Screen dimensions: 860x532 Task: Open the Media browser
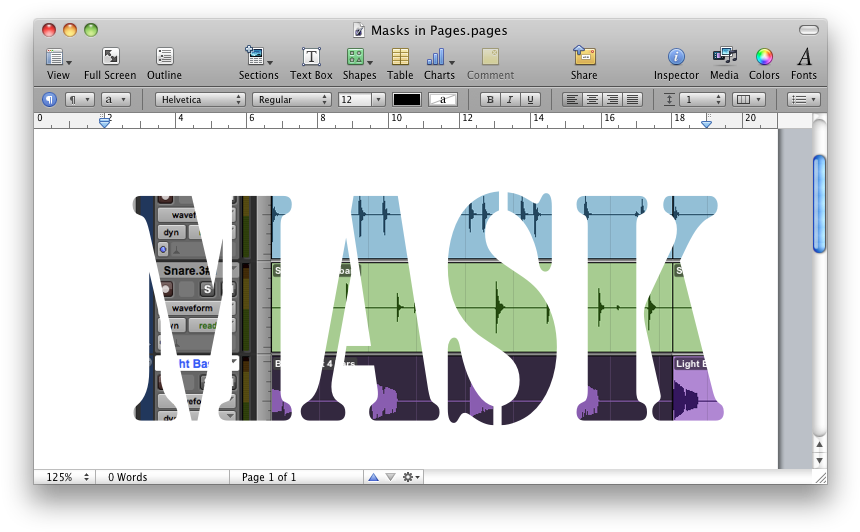[x=724, y=64]
